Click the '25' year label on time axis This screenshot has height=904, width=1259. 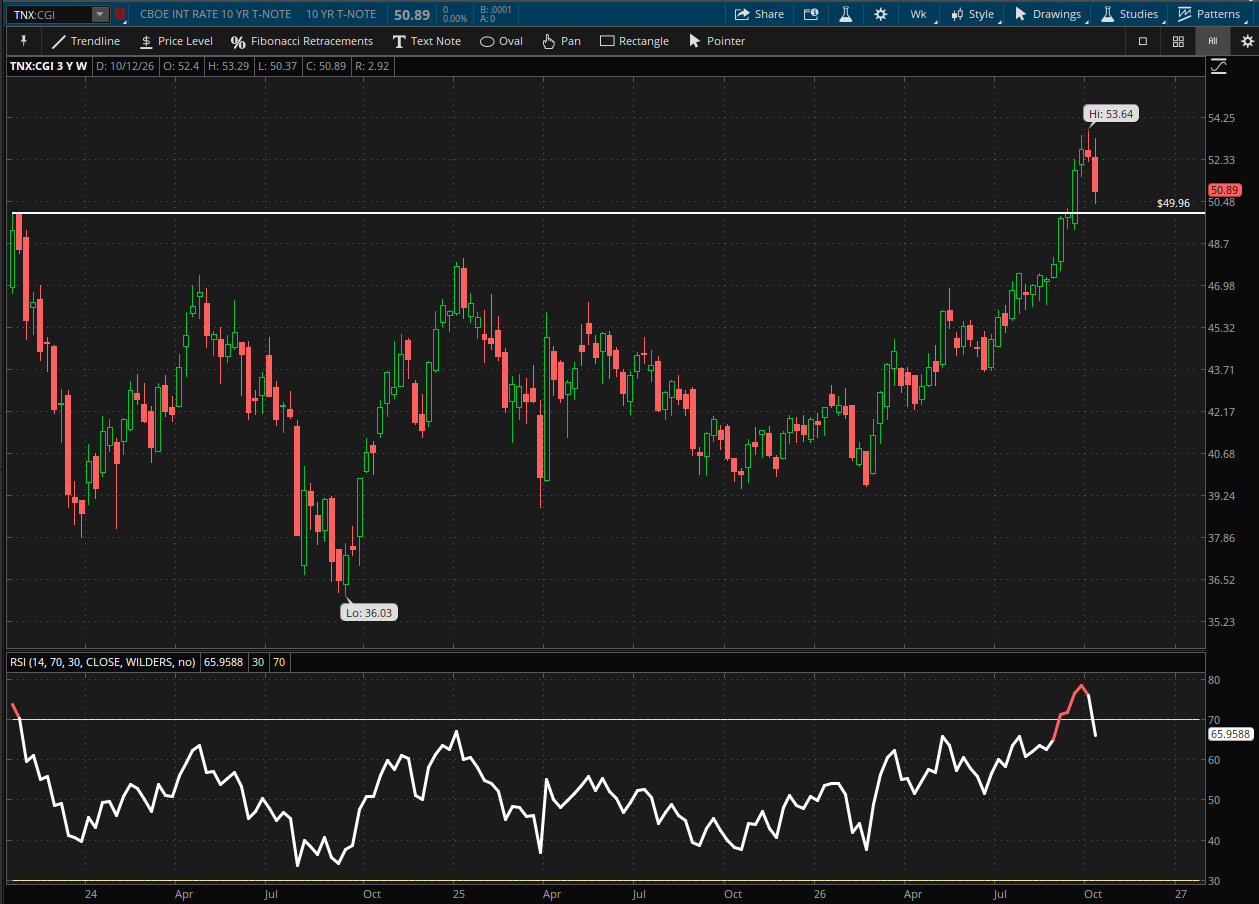coord(458,893)
